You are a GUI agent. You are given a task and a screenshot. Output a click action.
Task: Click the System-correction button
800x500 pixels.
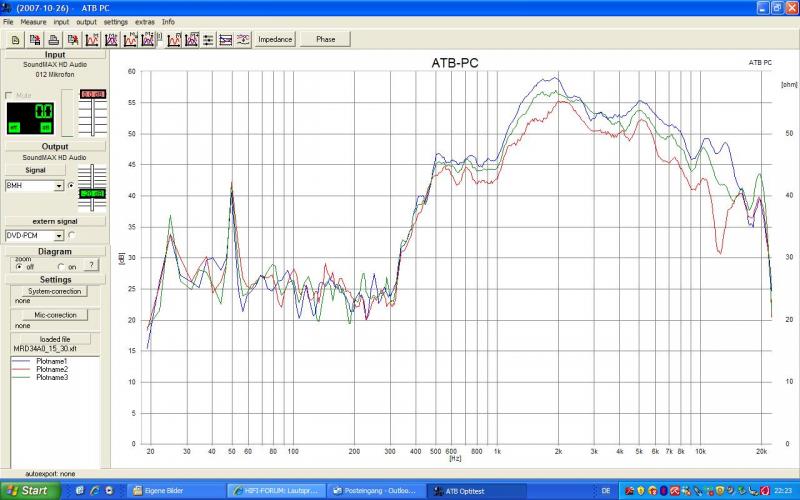click(55, 291)
